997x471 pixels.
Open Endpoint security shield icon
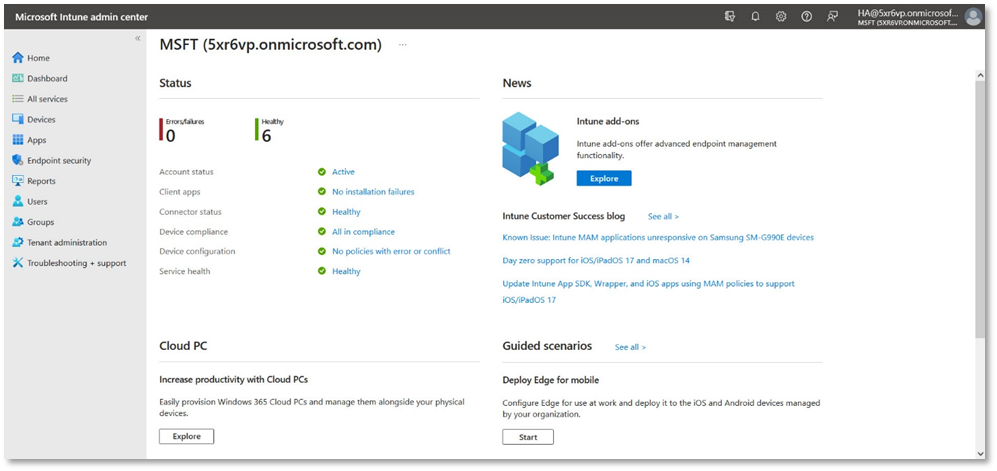point(18,160)
